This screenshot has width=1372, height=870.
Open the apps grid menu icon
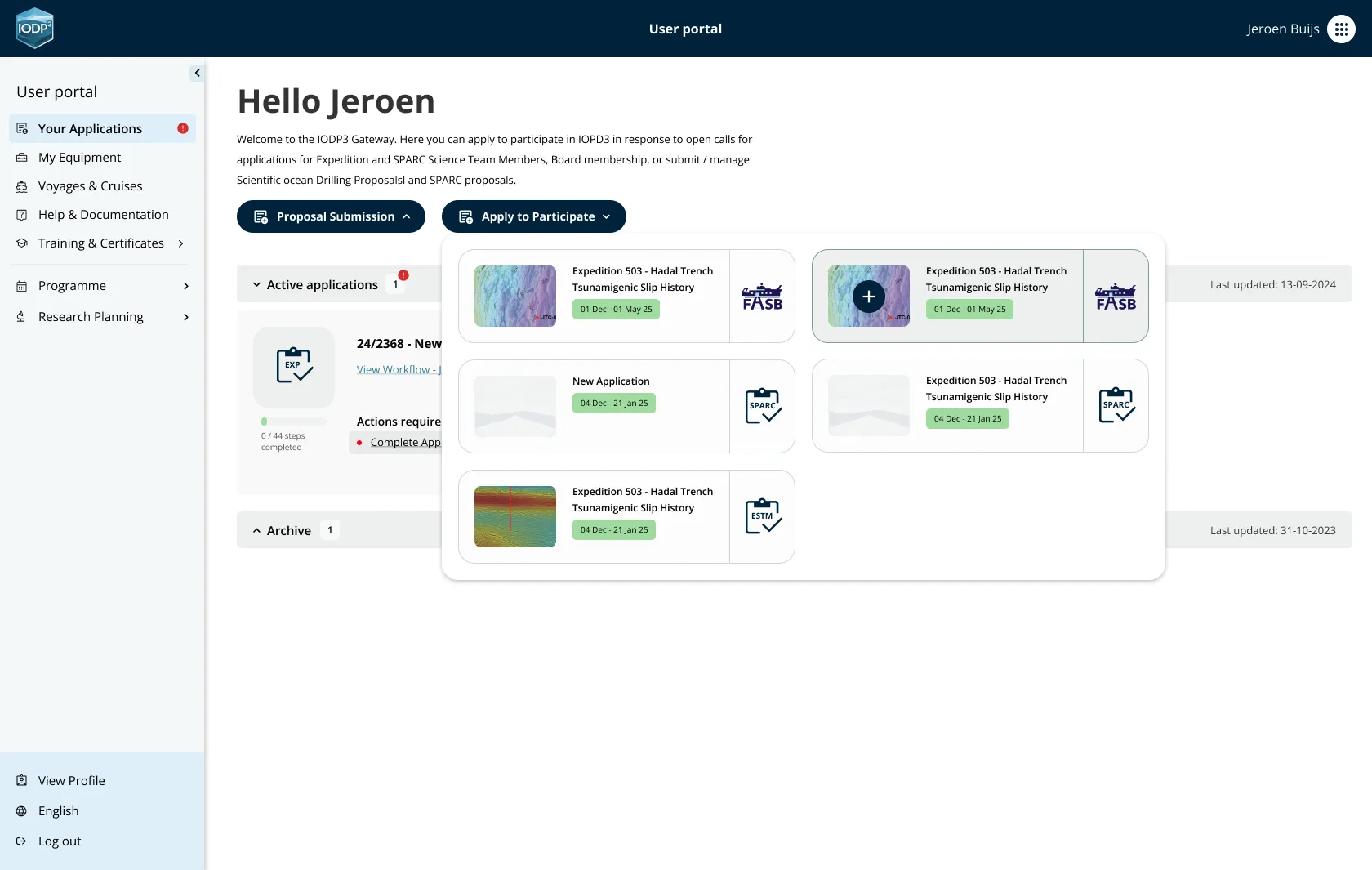pos(1341,29)
